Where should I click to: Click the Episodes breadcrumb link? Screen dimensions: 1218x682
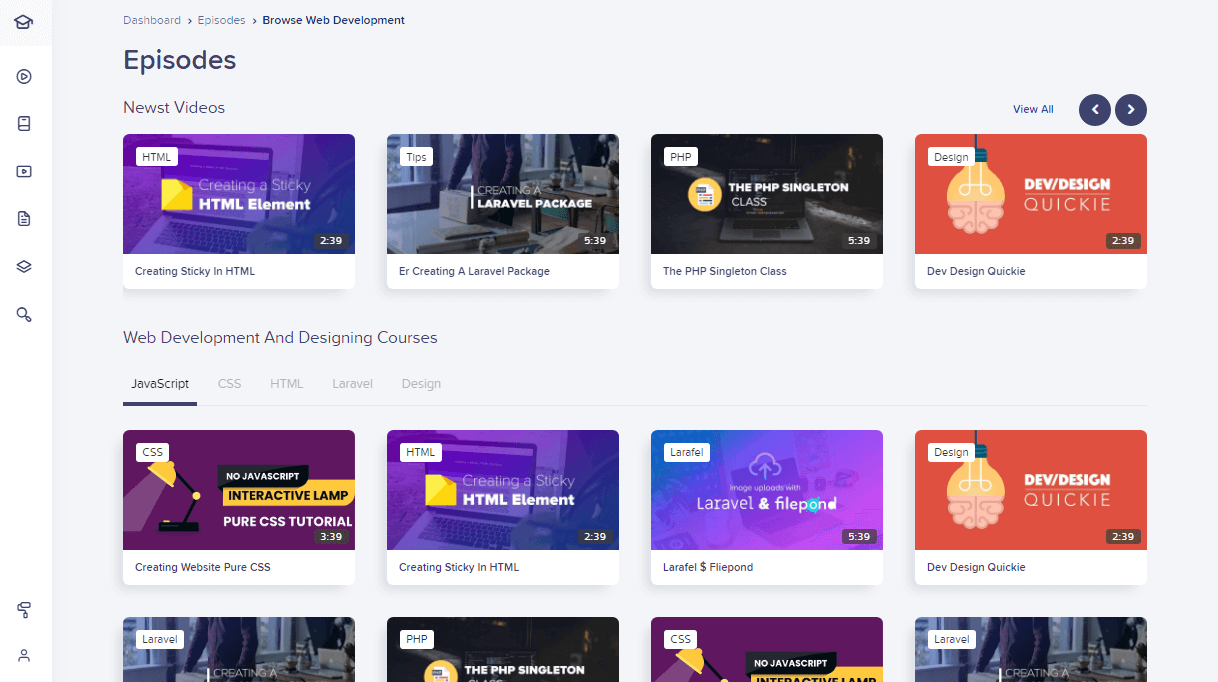[221, 20]
